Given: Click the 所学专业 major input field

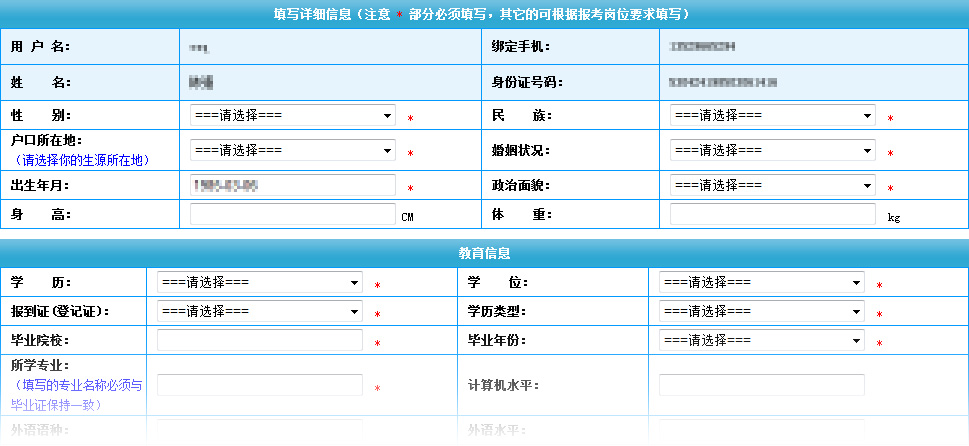Looking at the screenshot, I should pos(259,385).
